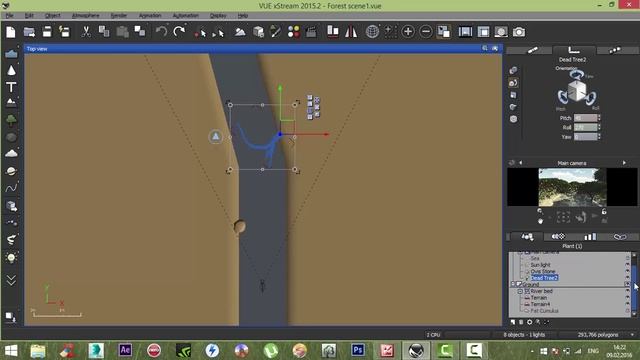Toggle visibility of Terrain layer

click(627, 298)
